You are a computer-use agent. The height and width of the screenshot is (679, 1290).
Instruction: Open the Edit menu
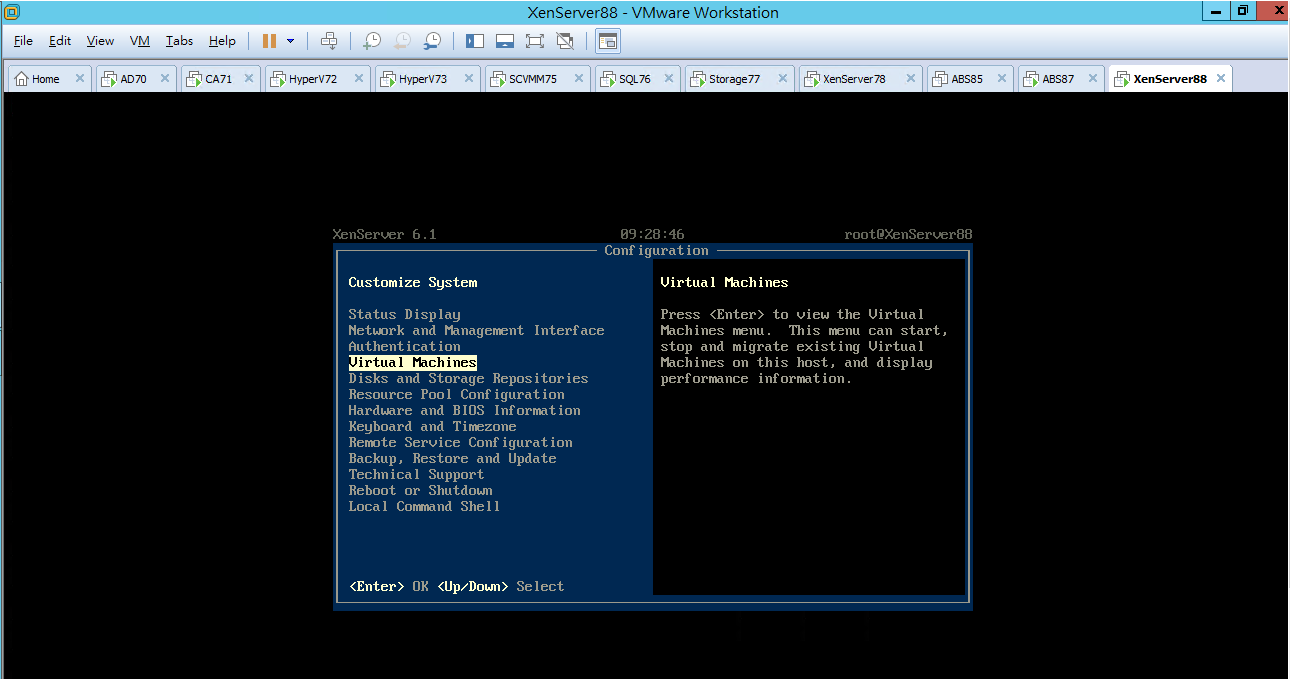pyautogui.click(x=60, y=41)
